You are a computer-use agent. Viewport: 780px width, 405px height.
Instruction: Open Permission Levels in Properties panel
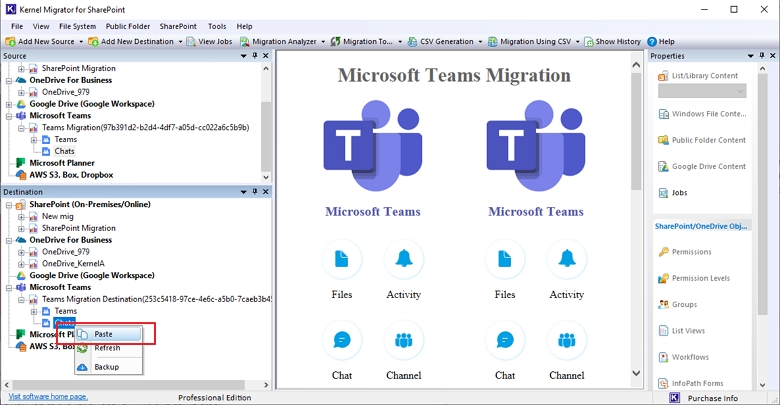coord(694,278)
